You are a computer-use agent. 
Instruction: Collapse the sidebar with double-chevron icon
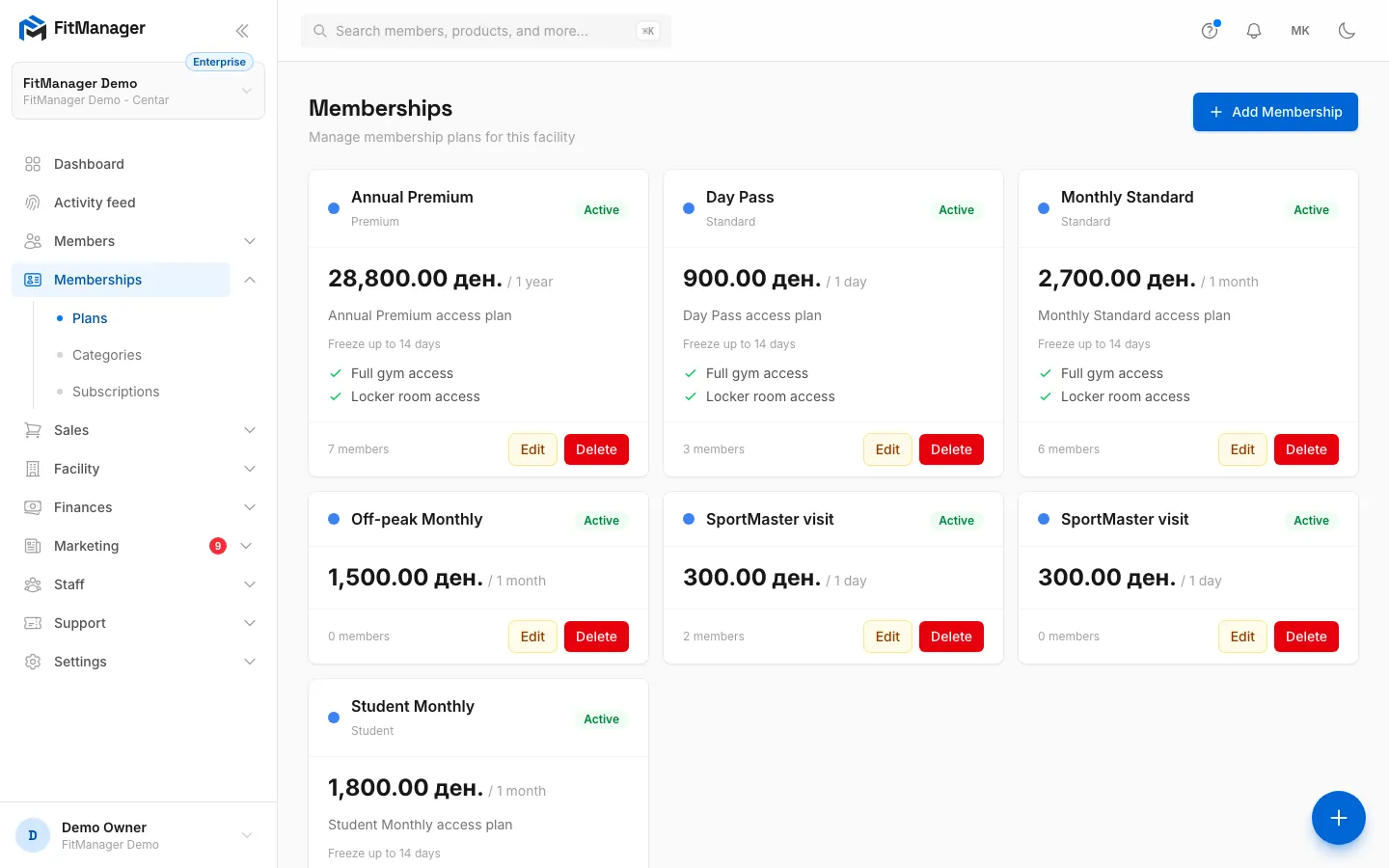242,31
